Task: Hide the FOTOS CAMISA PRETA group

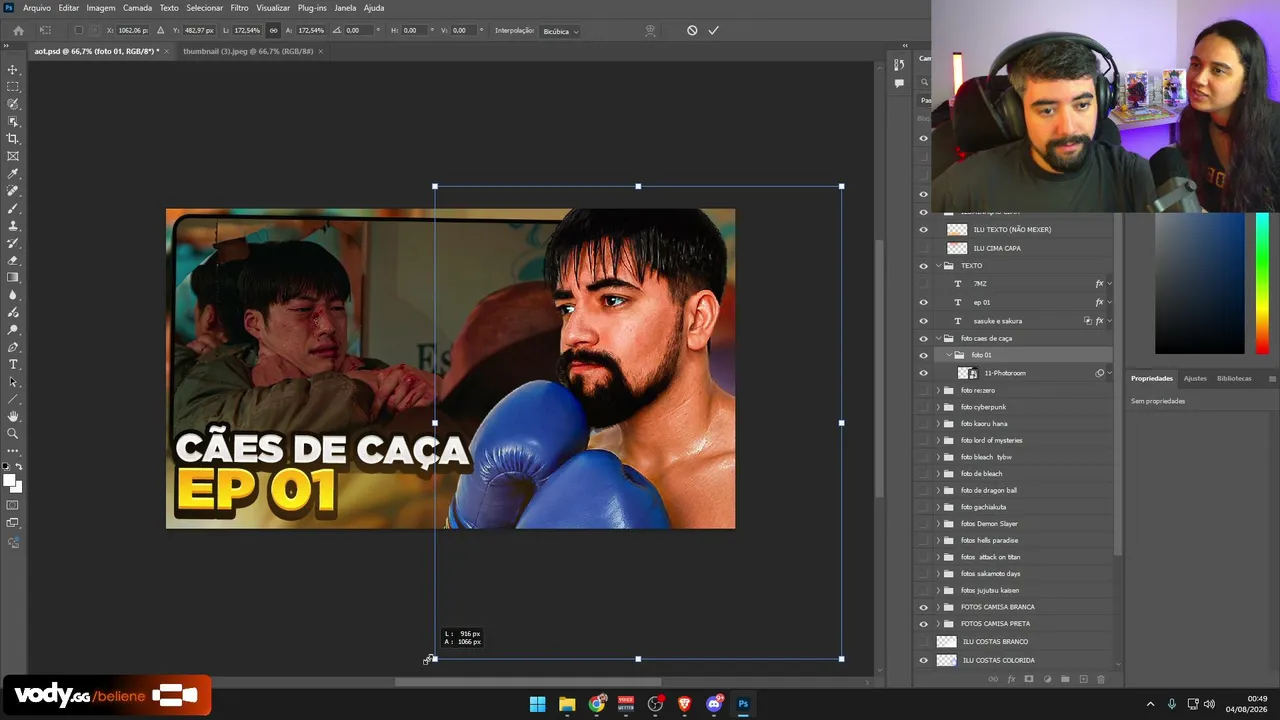Action: [923, 624]
